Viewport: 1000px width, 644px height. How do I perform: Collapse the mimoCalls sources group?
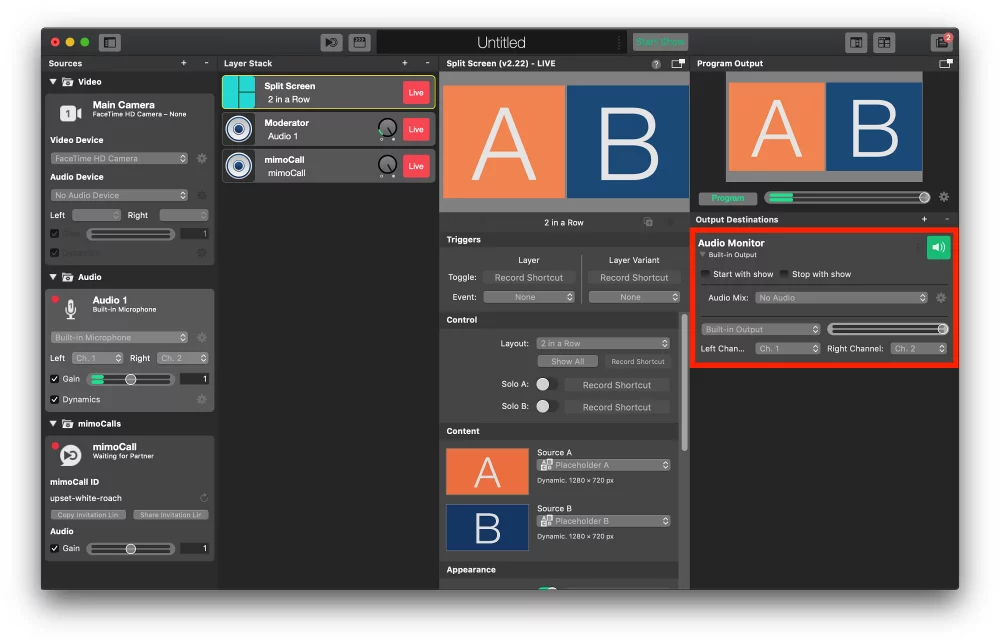pos(54,423)
